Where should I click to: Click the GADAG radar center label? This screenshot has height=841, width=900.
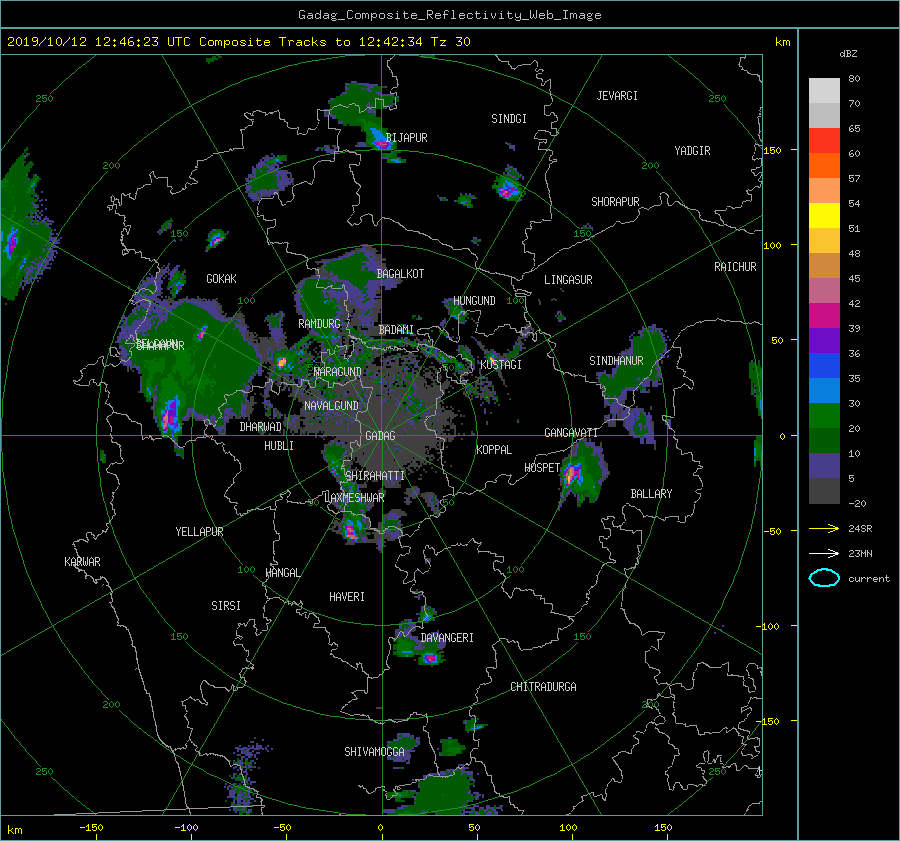tap(381, 436)
